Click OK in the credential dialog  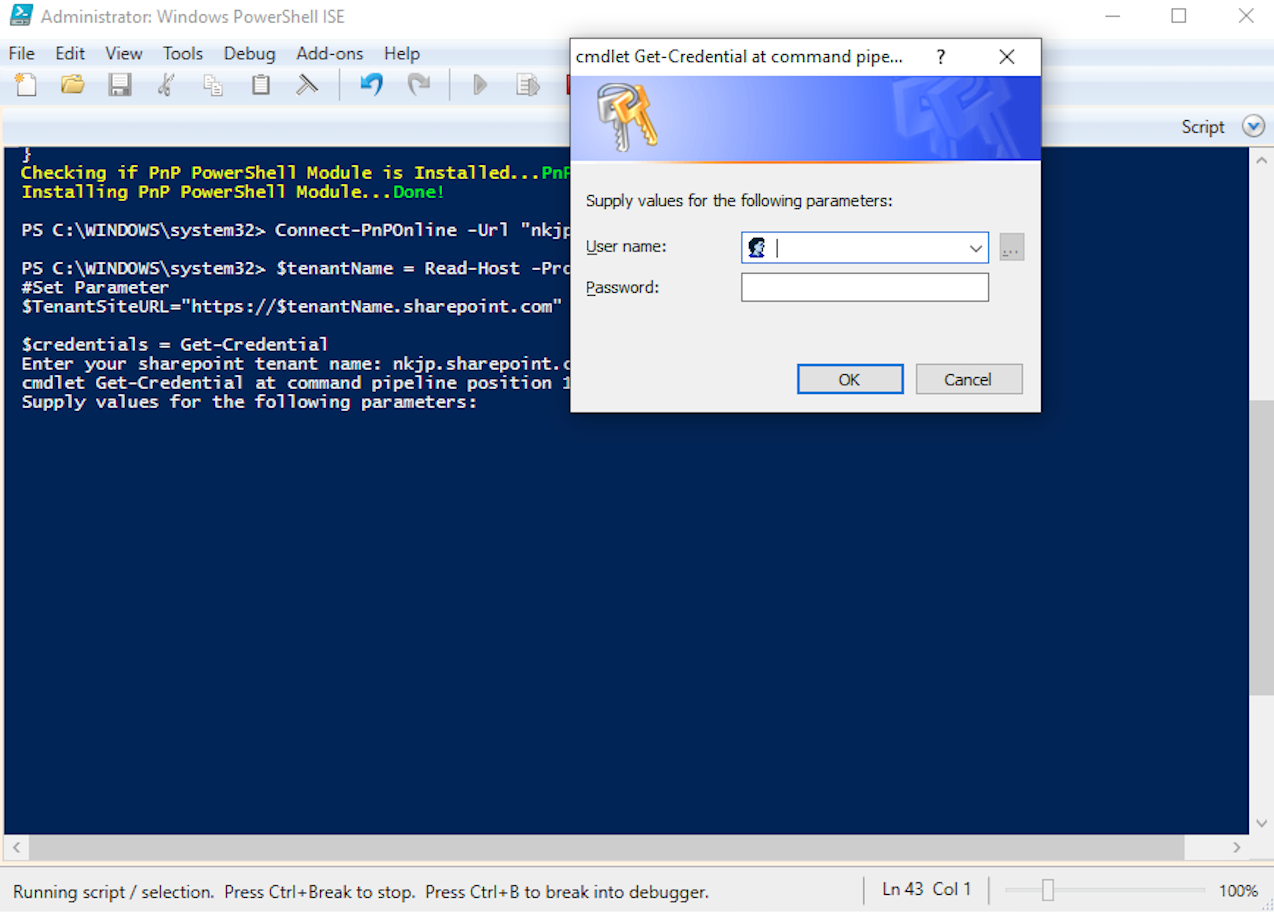(x=850, y=379)
